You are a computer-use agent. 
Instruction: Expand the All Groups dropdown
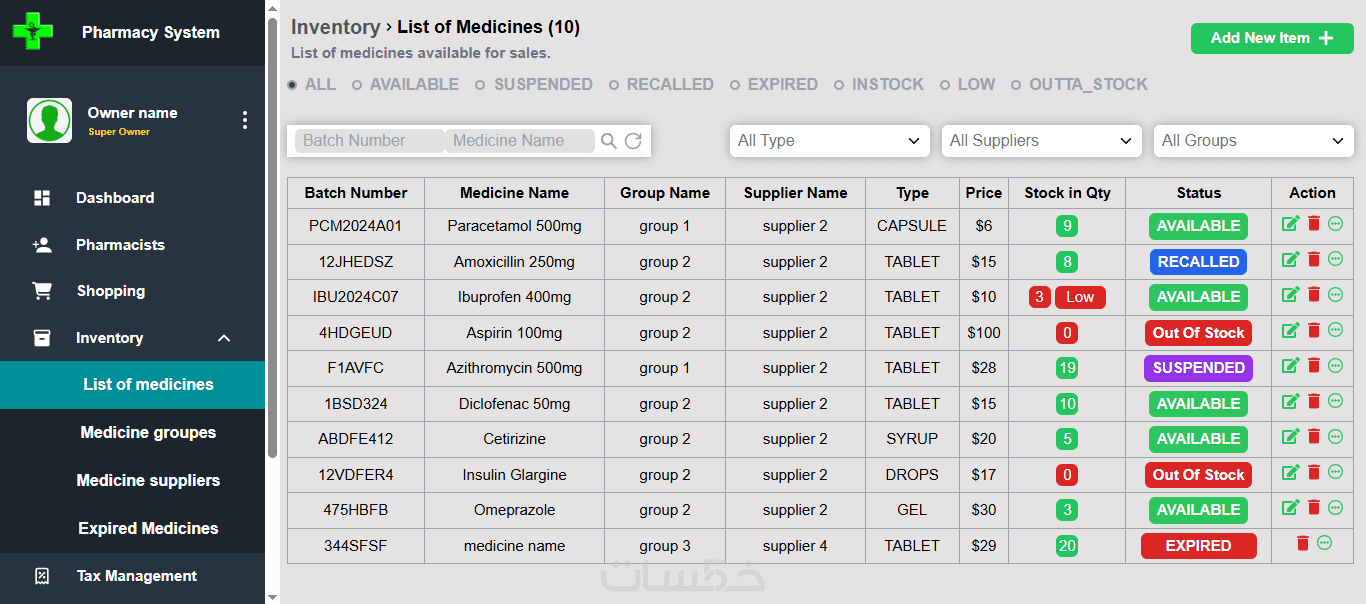click(x=1253, y=141)
